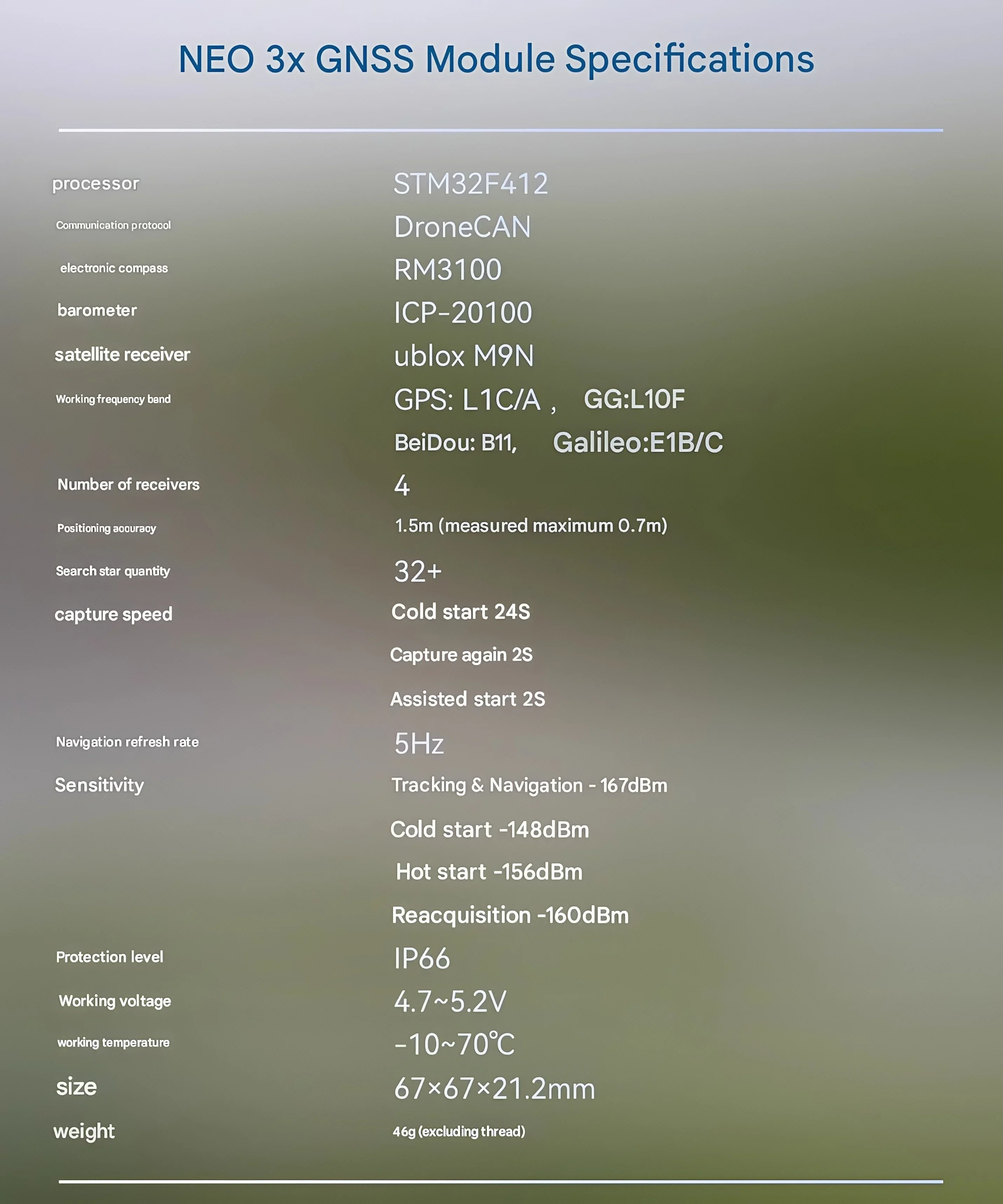Select the "working temperature" label
The width and height of the screenshot is (1003, 1204).
pyautogui.click(x=113, y=1042)
